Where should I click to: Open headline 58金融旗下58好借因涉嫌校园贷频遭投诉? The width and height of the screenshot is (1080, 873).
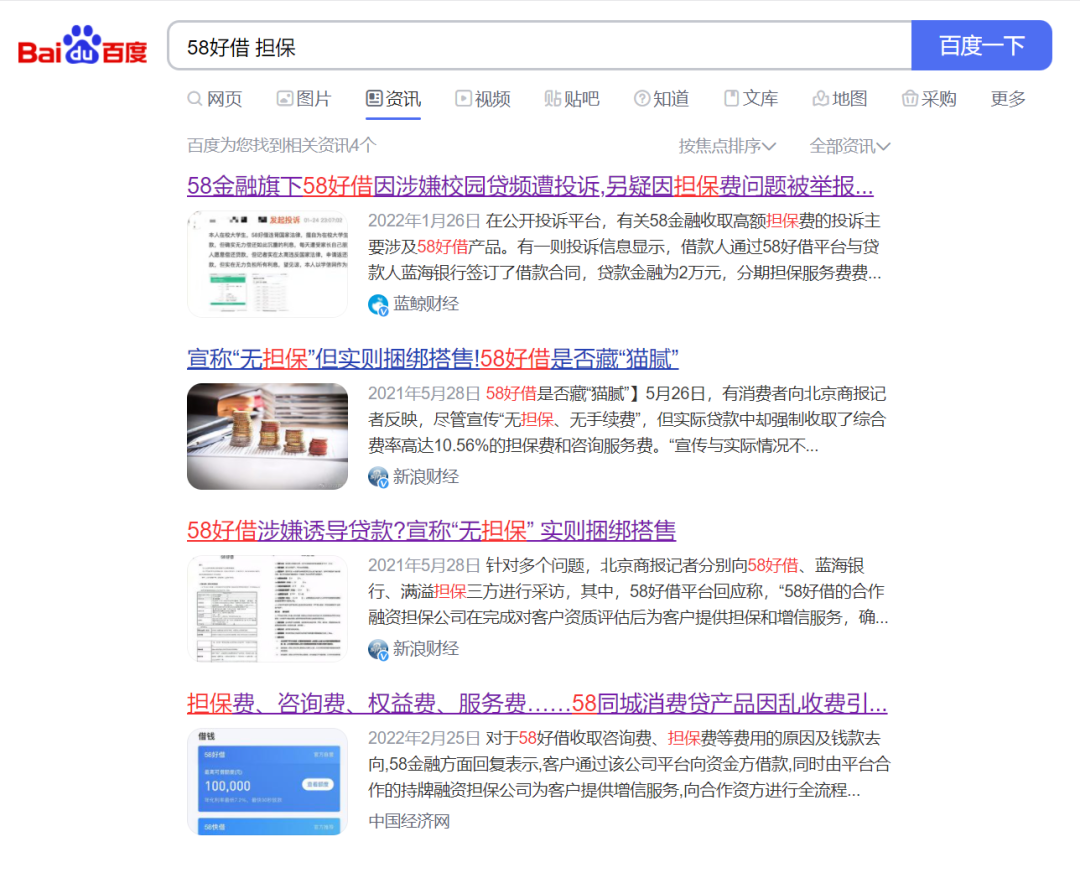click(530, 186)
